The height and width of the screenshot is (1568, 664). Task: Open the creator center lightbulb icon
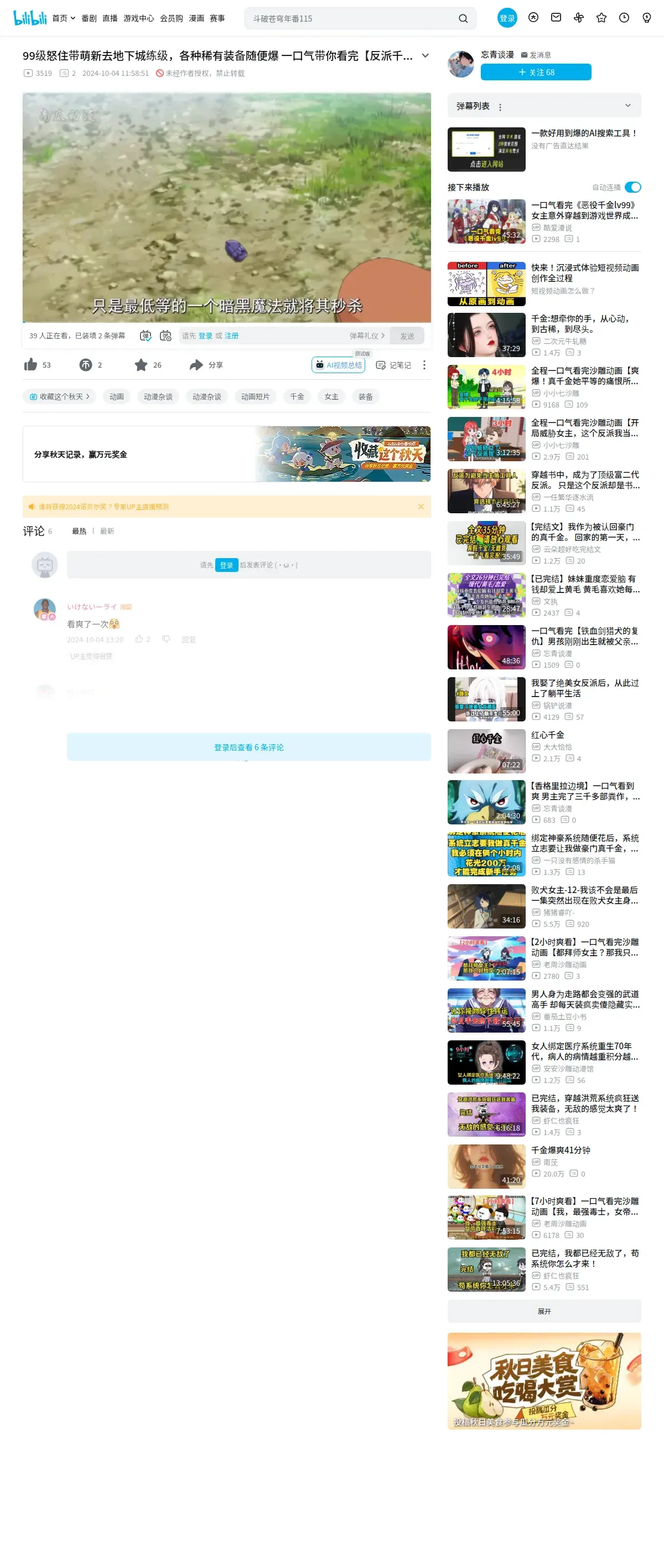(647, 18)
